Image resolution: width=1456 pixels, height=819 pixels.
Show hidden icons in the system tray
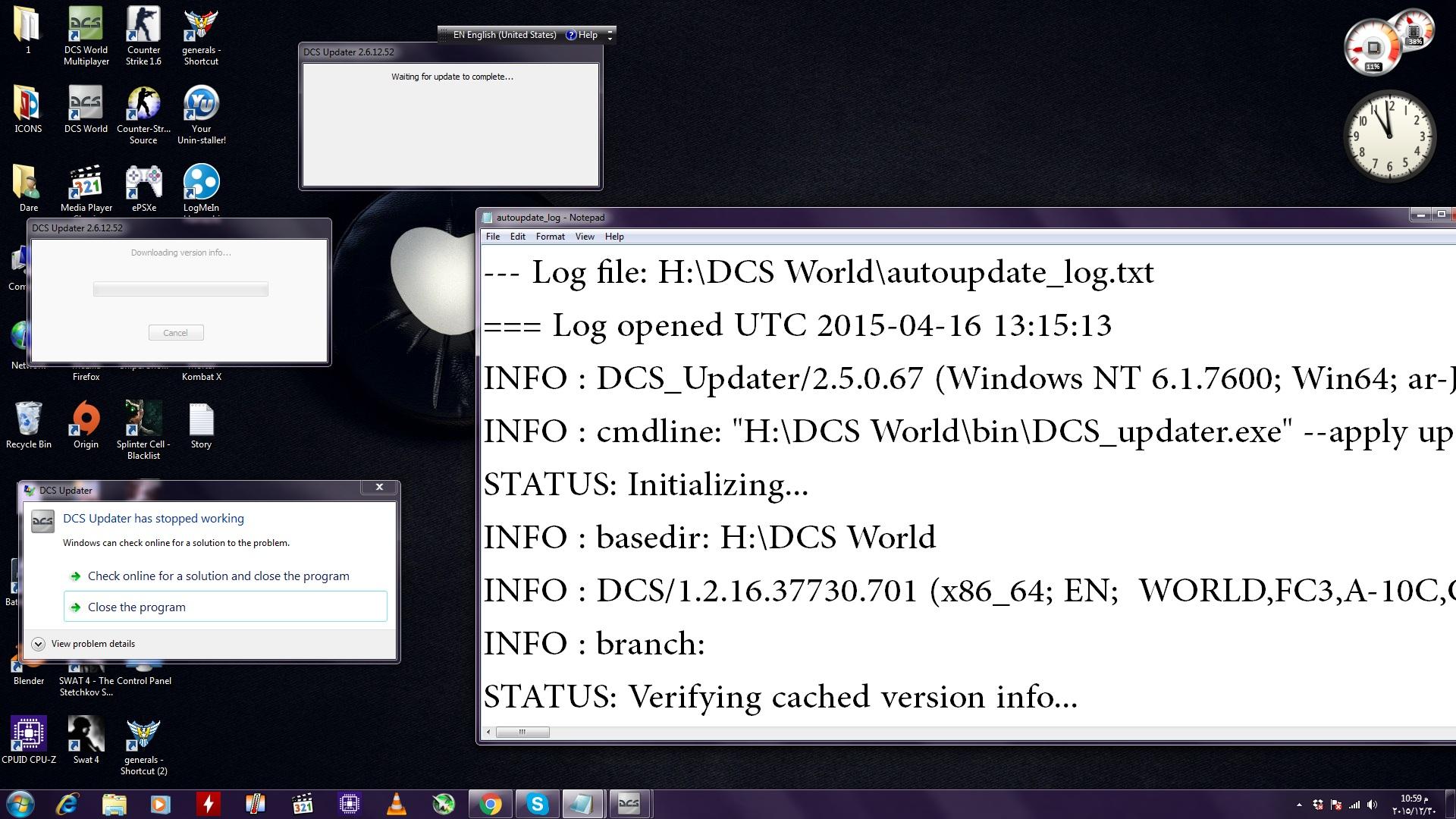(1299, 805)
